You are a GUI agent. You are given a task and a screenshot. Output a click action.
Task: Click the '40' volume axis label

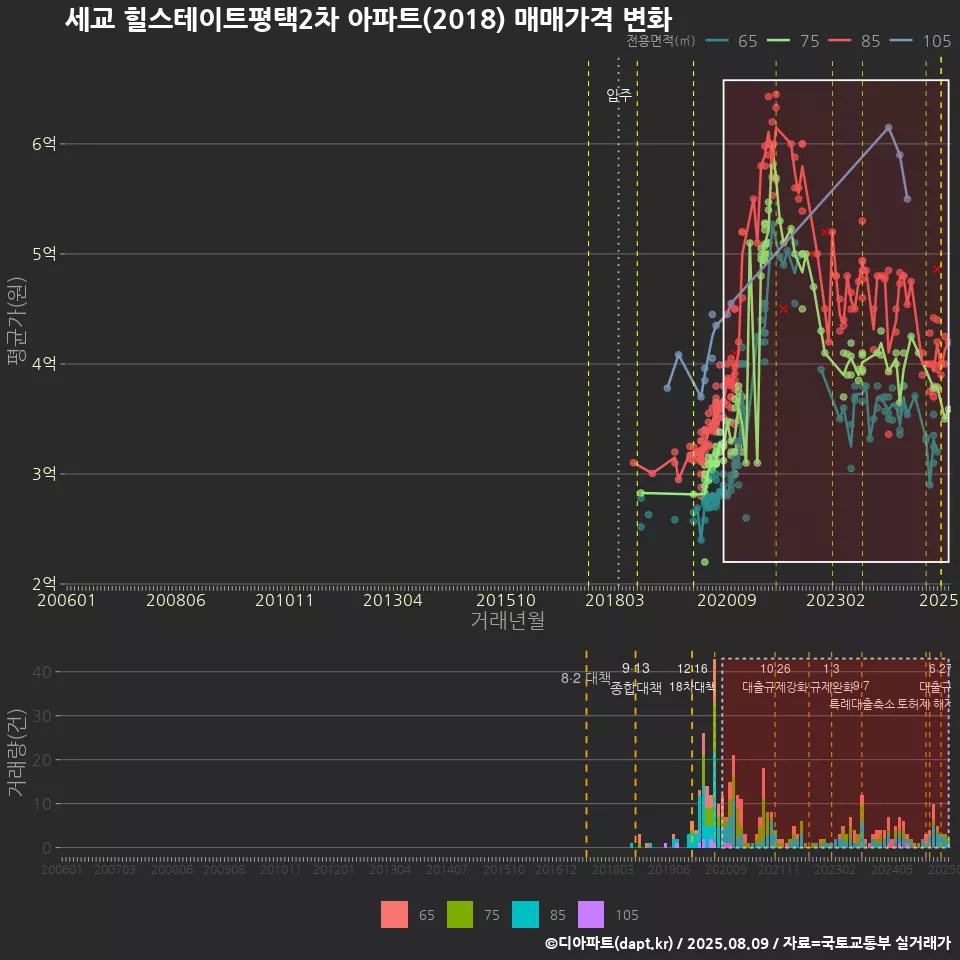pos(42,672)
